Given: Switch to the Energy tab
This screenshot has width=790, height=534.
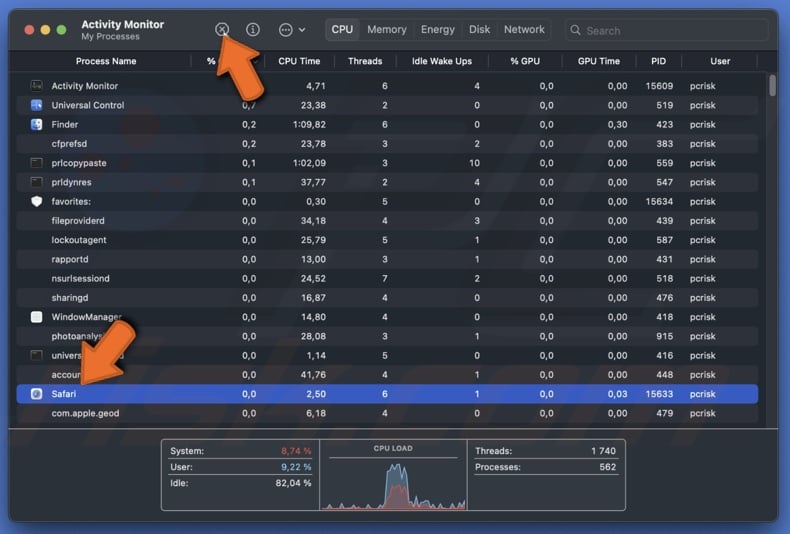Looking at the screenshot, I should pos(437,30).
